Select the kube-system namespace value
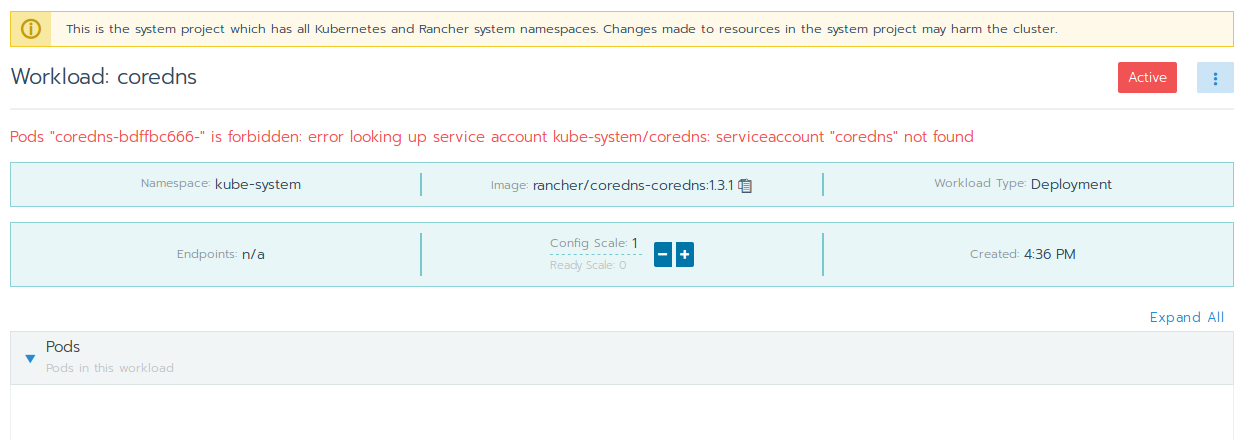Screen dimensions: 1252x440 pos(258,184)
